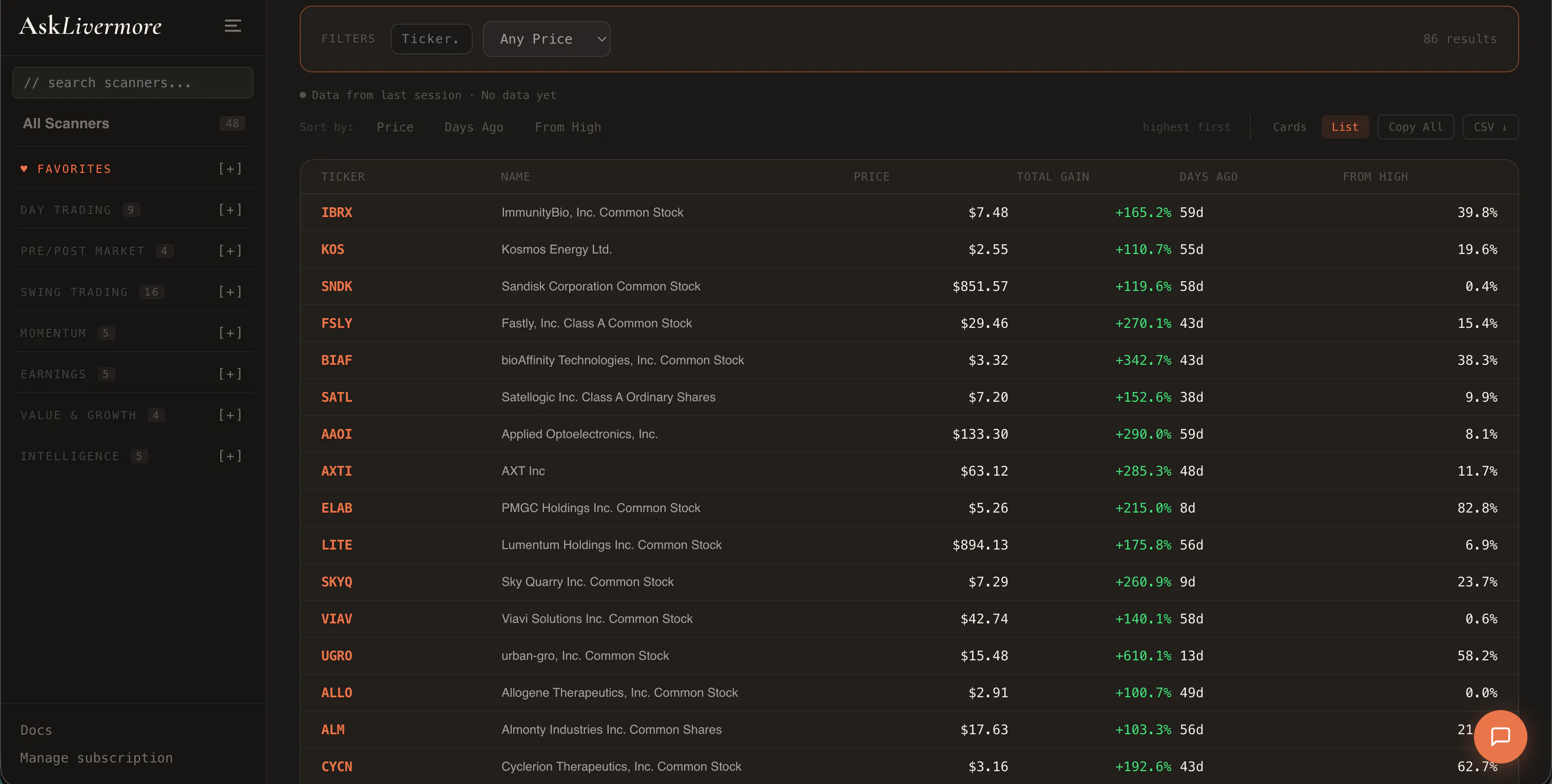
Task: Click the Copy All button
Action: (1415, 127)
